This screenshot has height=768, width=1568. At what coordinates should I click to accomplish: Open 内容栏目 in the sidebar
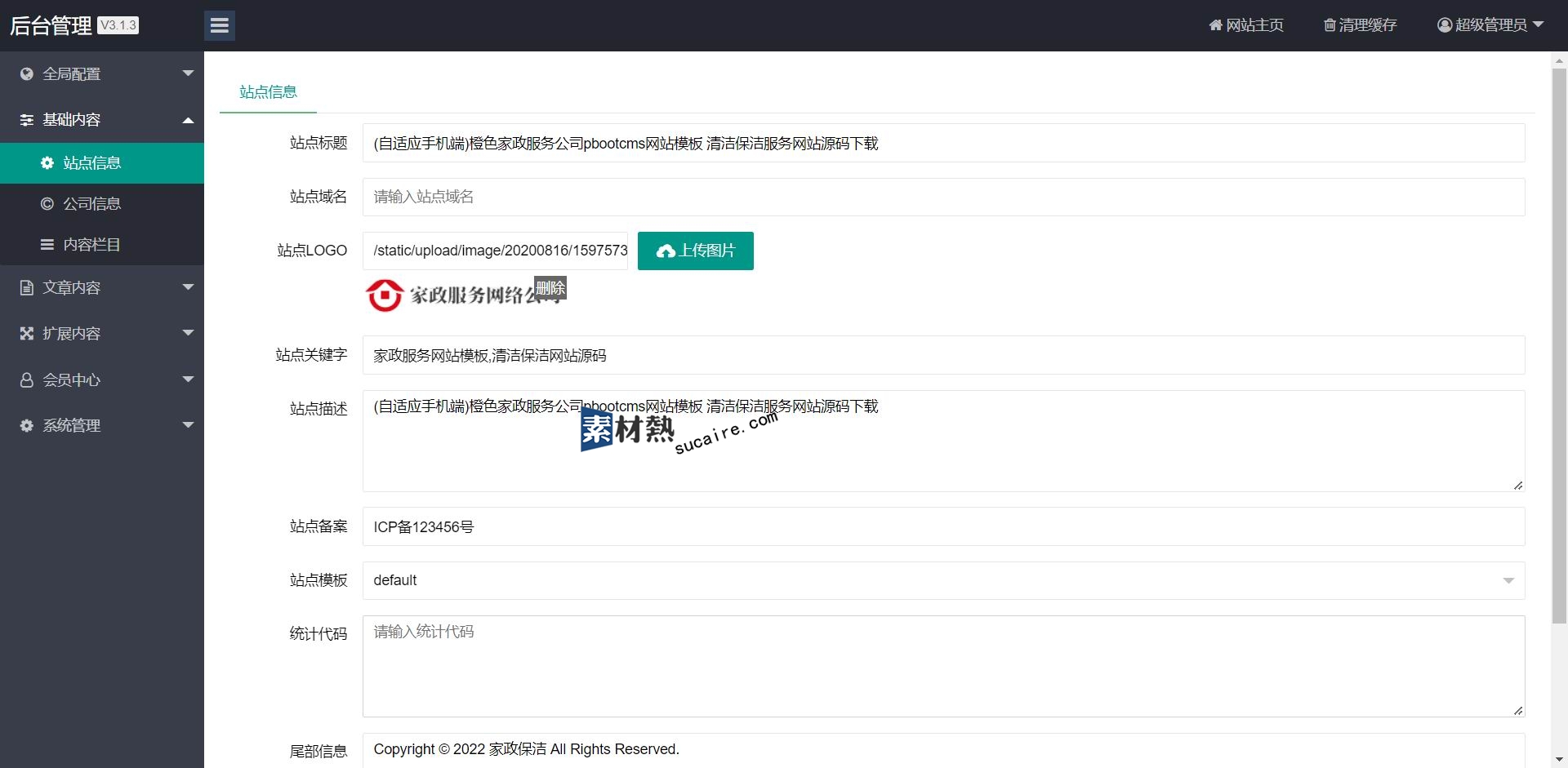coord(102,245)
